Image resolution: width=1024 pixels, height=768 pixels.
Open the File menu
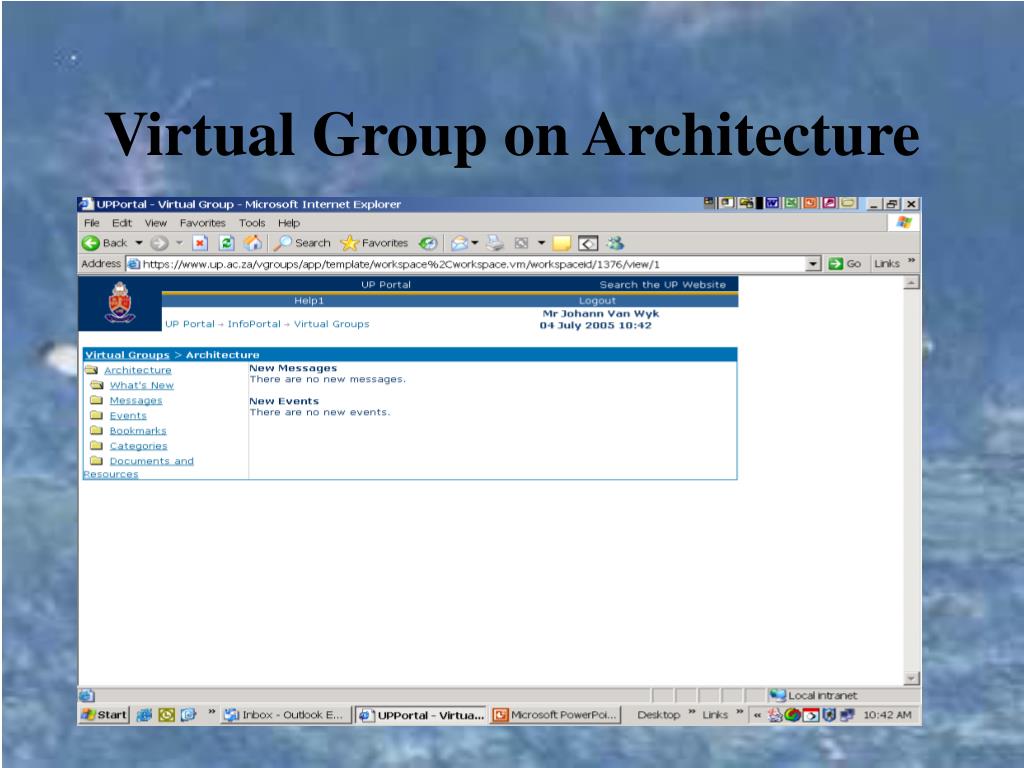[x=91, y=223]
